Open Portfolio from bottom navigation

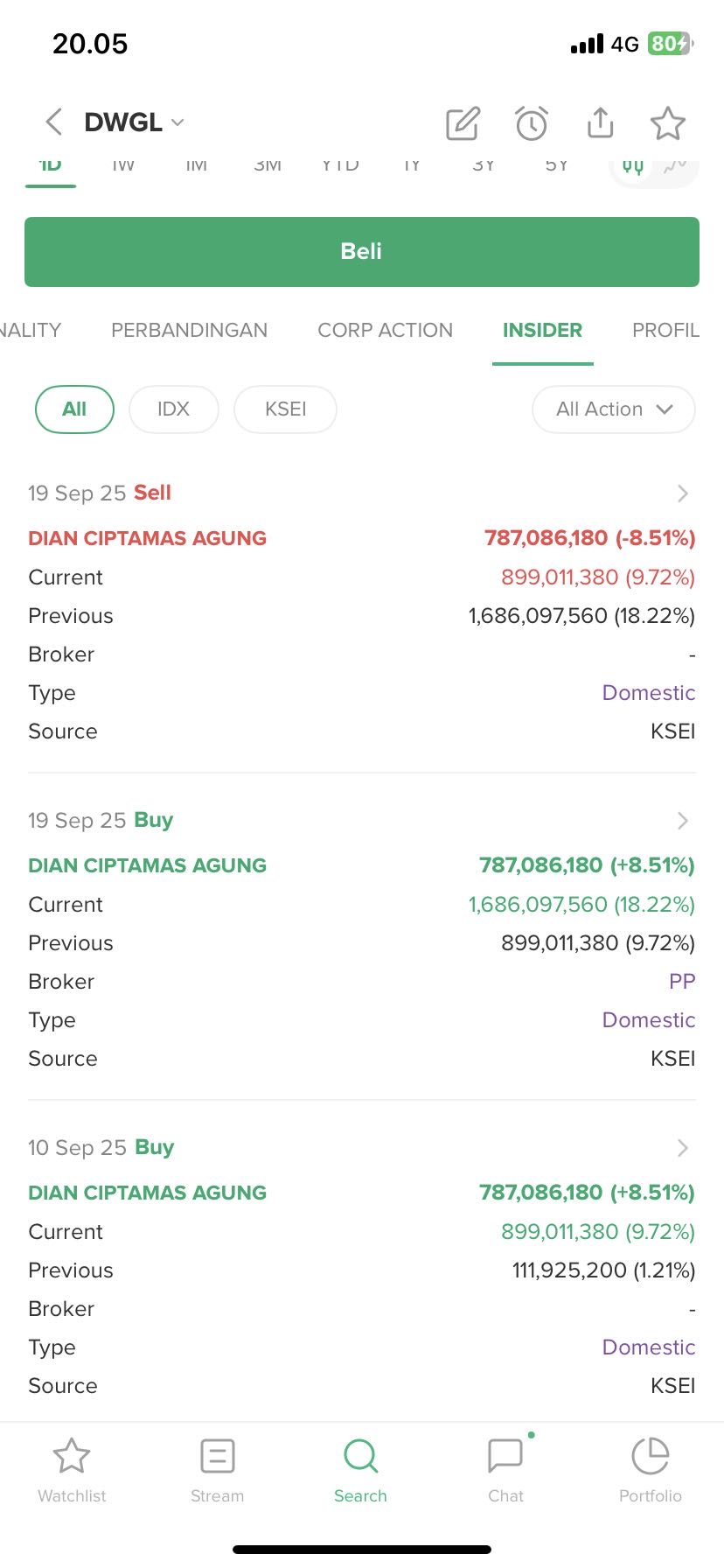pyautogui.click(x=650, y=1470)
